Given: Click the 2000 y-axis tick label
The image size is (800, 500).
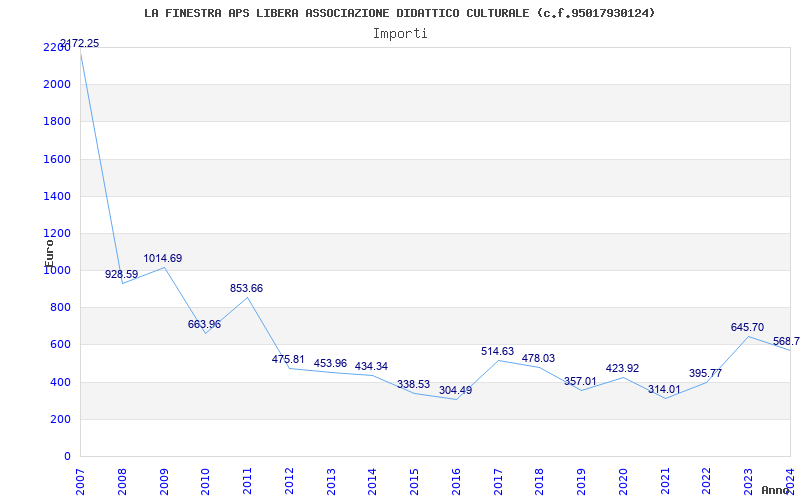Looking at the screenshot, I should point(57,84).
